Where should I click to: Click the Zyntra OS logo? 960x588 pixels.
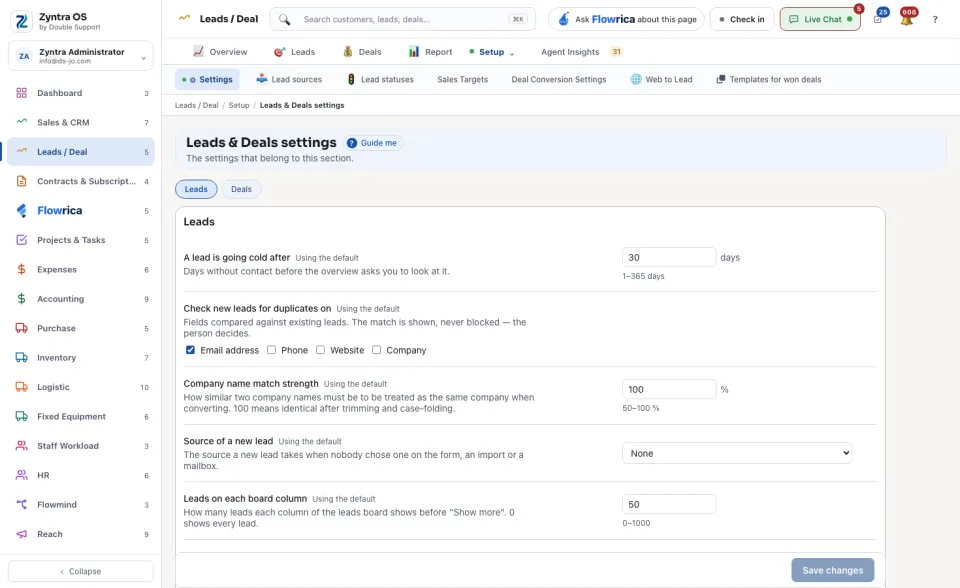pyautogui.click(x=21, y=21)
